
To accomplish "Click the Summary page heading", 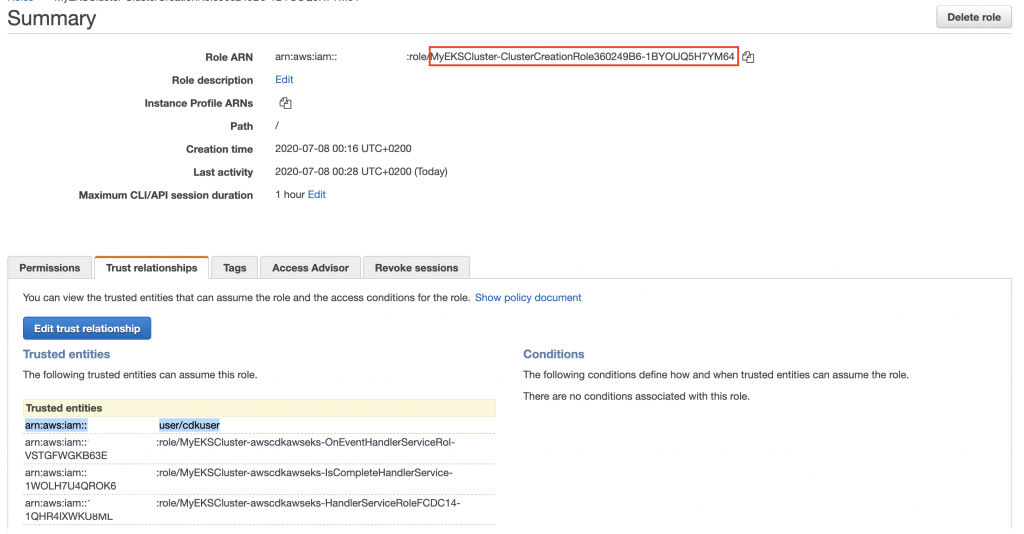I will pyautogui.click(x=52, y=18).
